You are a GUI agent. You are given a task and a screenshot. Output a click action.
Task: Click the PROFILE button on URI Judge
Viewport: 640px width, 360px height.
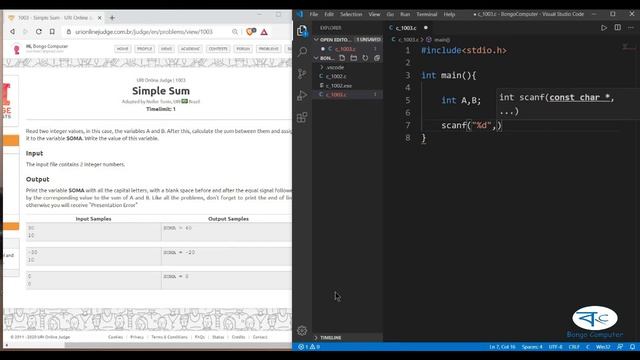[144, 49]
